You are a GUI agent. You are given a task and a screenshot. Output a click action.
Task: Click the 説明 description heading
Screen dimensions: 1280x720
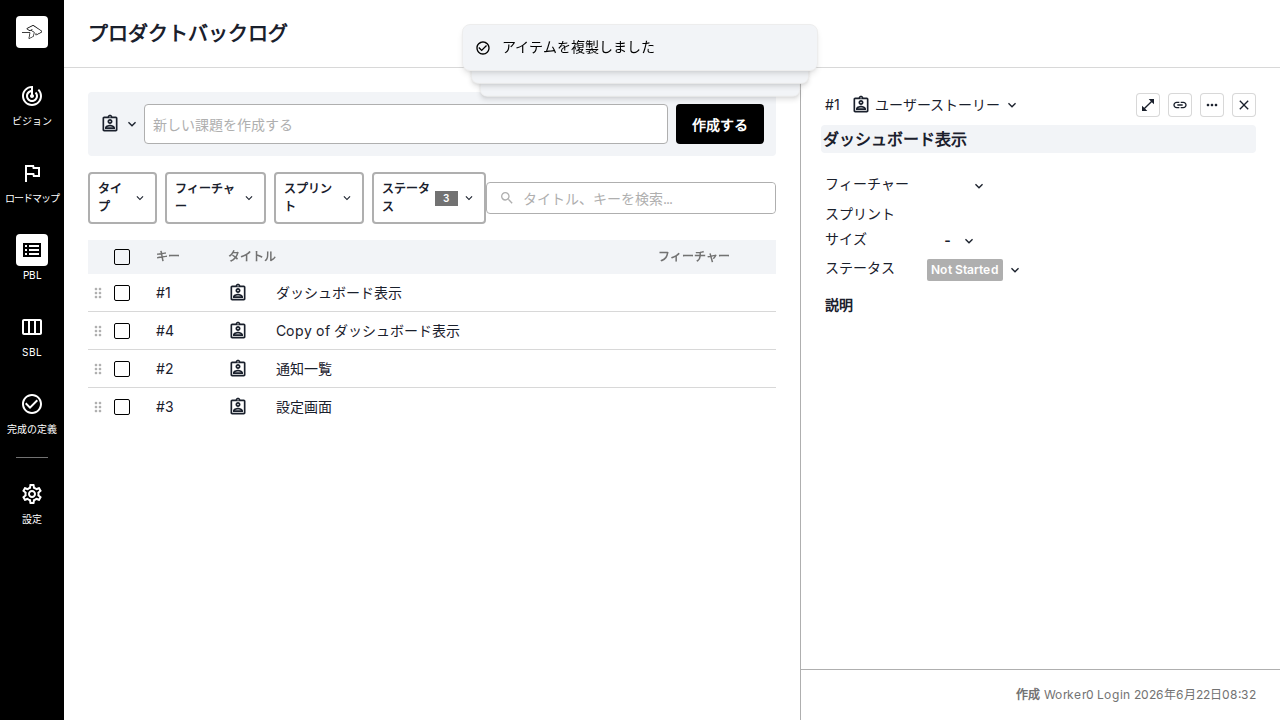click(839, 306)
